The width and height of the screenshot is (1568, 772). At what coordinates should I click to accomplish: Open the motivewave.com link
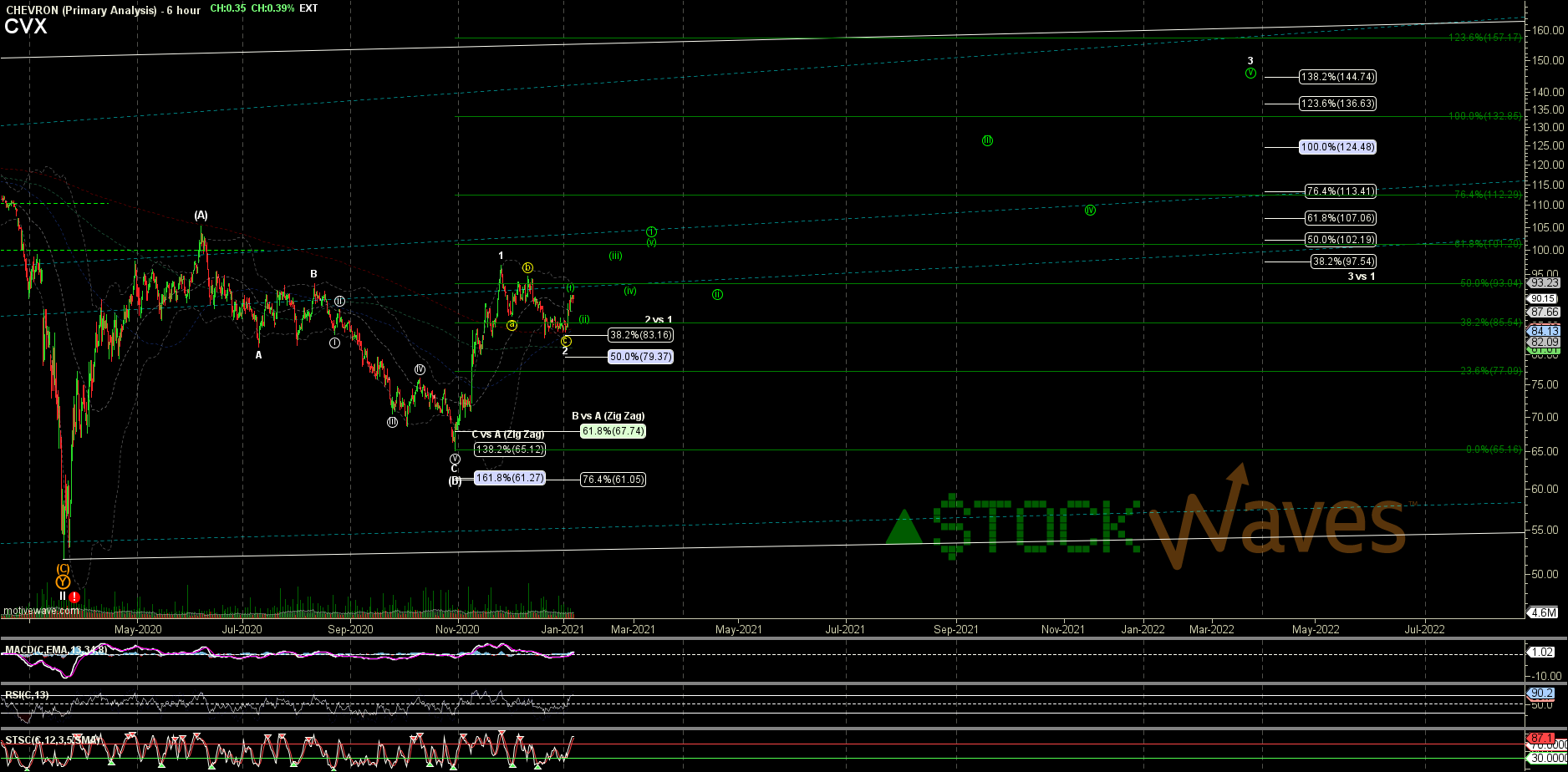(41, 611)
